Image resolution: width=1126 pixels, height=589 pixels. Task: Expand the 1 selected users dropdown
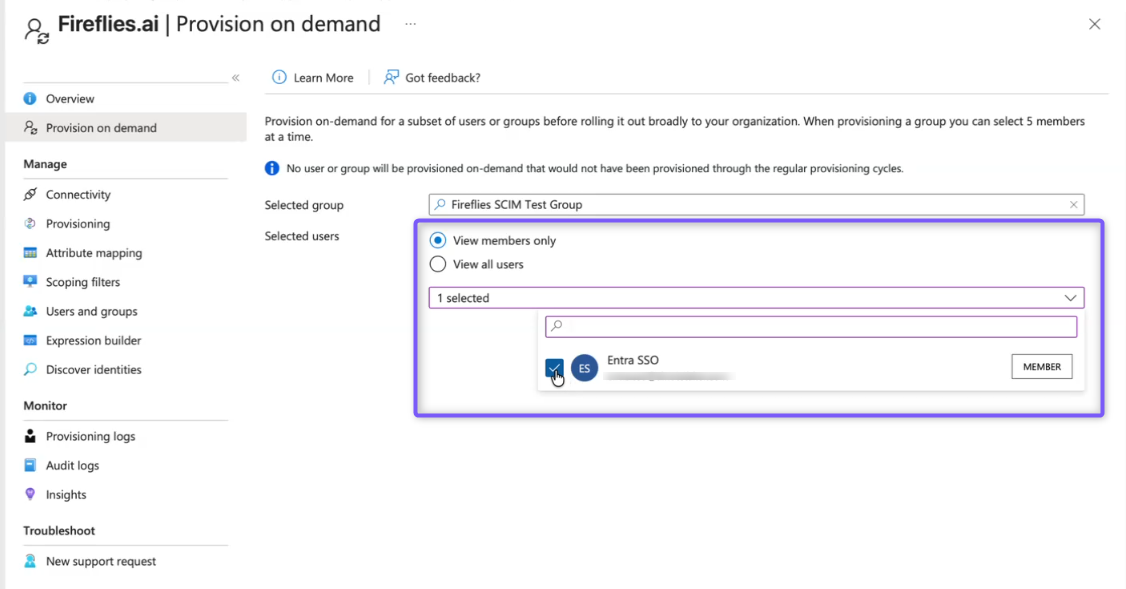(x=756, y=298)
